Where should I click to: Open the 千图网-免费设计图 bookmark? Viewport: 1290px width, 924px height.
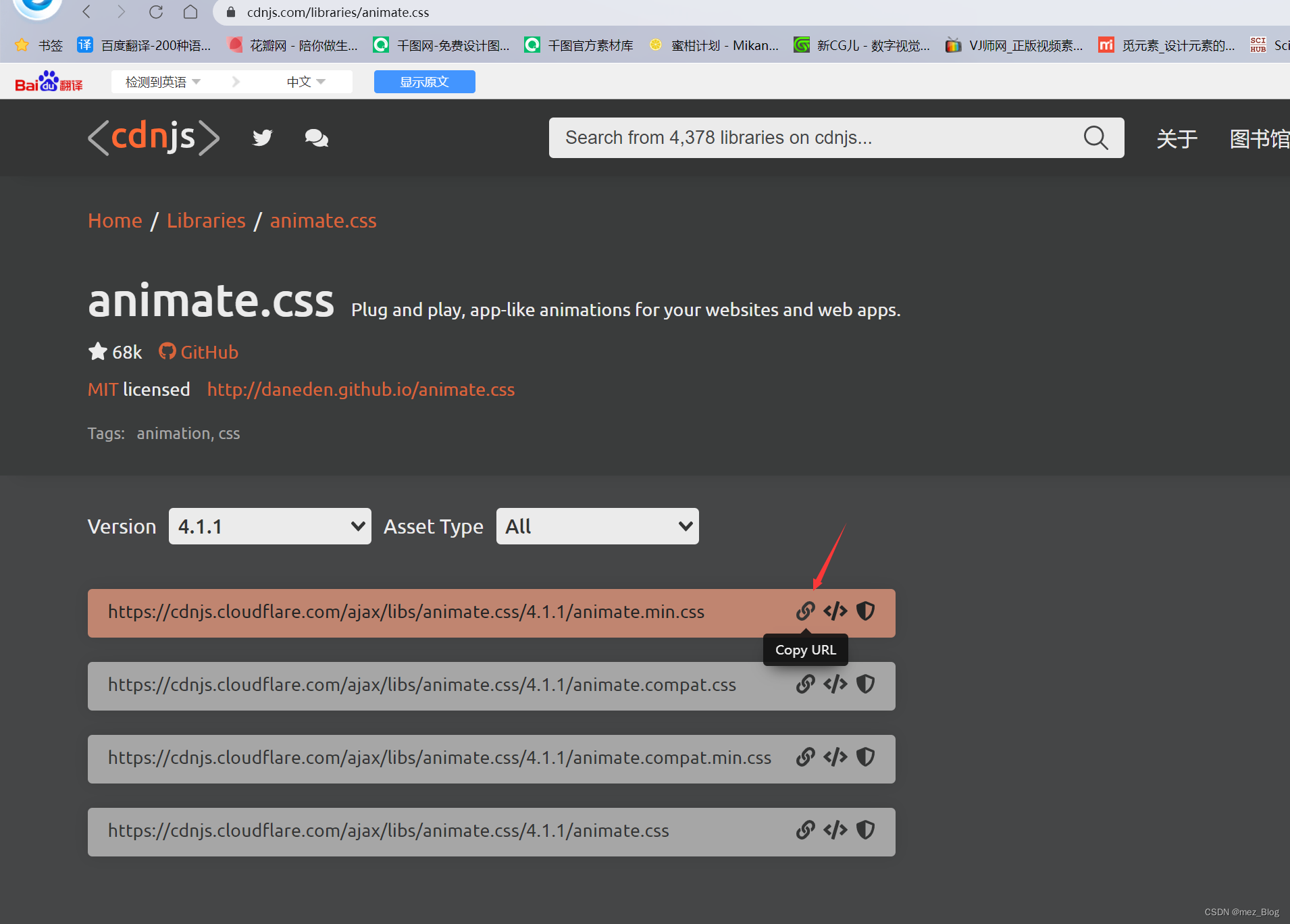(x=442, y=45)
